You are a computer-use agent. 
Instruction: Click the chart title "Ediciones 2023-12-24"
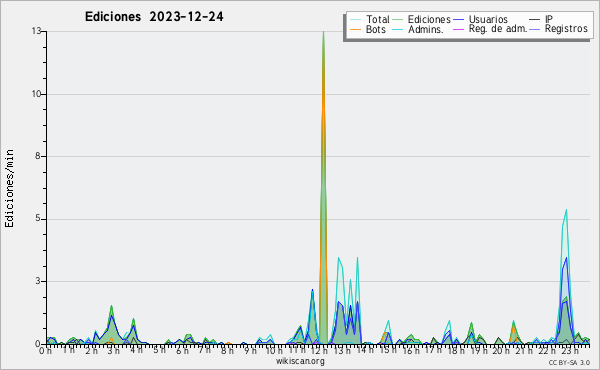(x=154, y=17)
